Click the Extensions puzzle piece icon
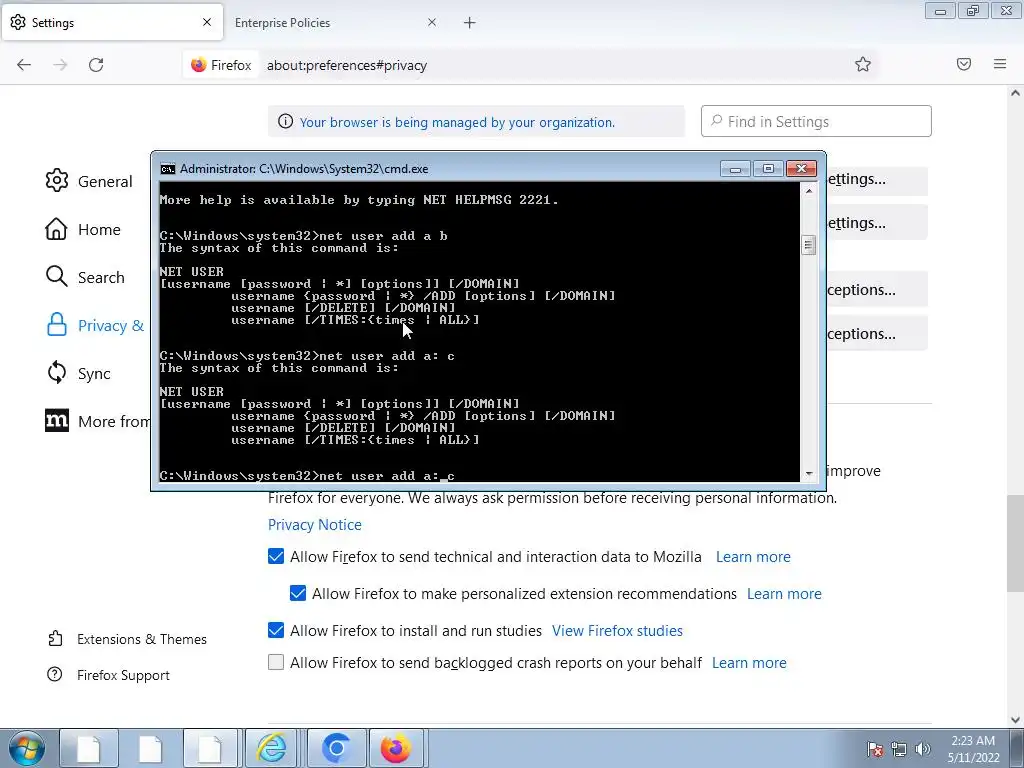This screenshot has width=1024, height=768. [x=55, y=638]
